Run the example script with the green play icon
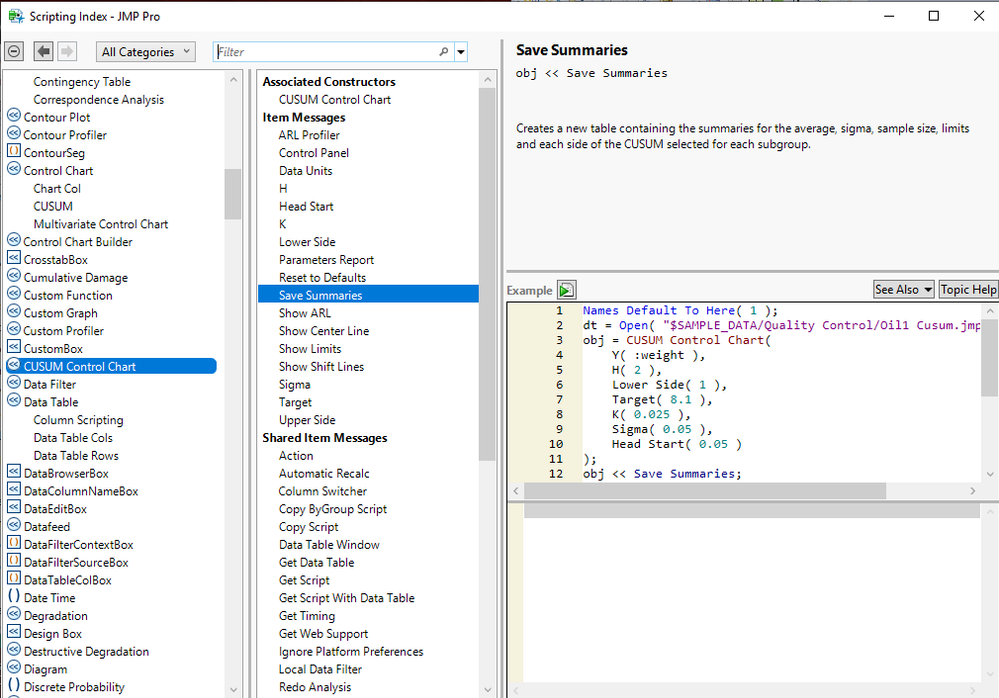The width and height of the screenshot is (999, 698). [566, 290]
